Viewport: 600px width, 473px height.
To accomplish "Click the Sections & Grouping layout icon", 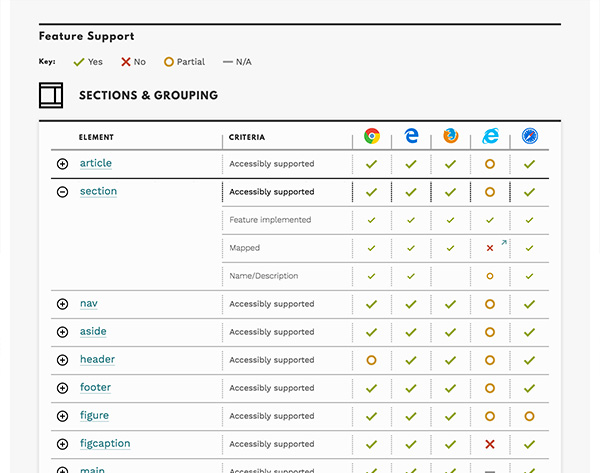I will coord(51,96).
